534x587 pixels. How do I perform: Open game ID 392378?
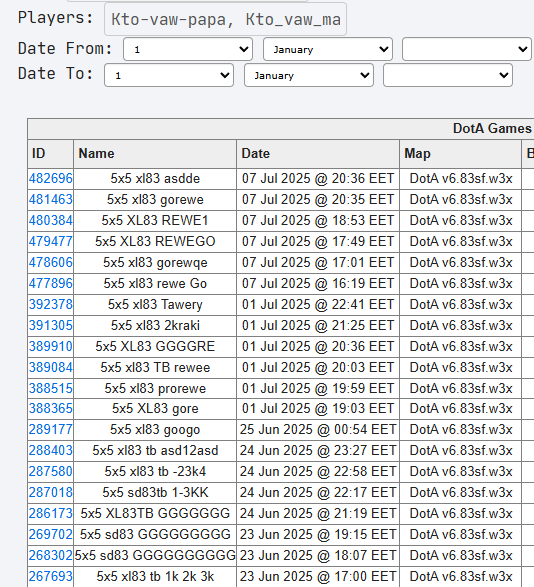click(x=51, y=304)
